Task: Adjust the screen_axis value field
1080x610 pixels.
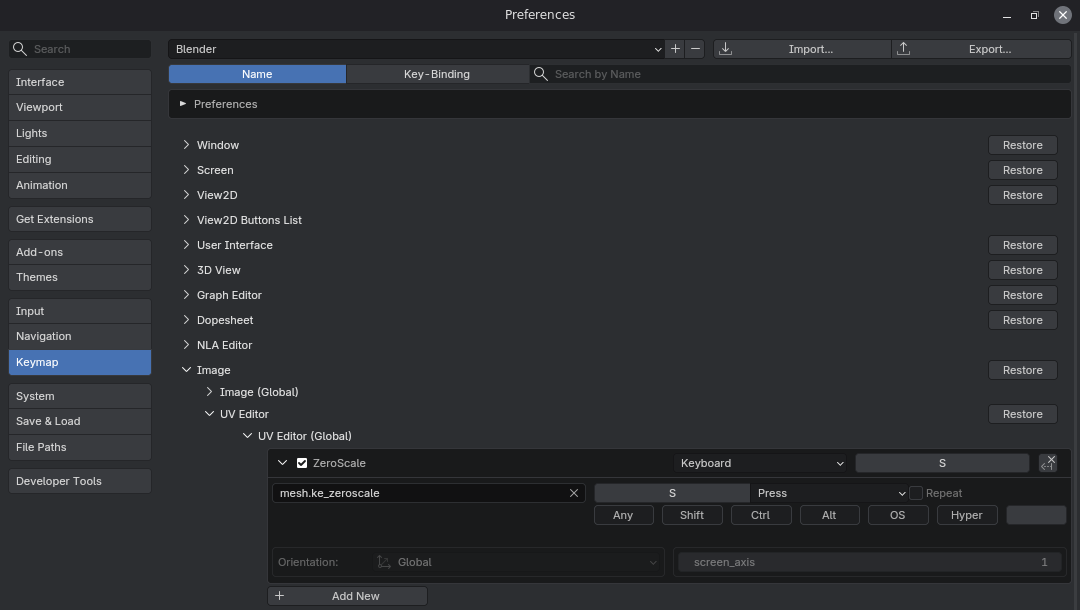Action: tap(869, 562)
